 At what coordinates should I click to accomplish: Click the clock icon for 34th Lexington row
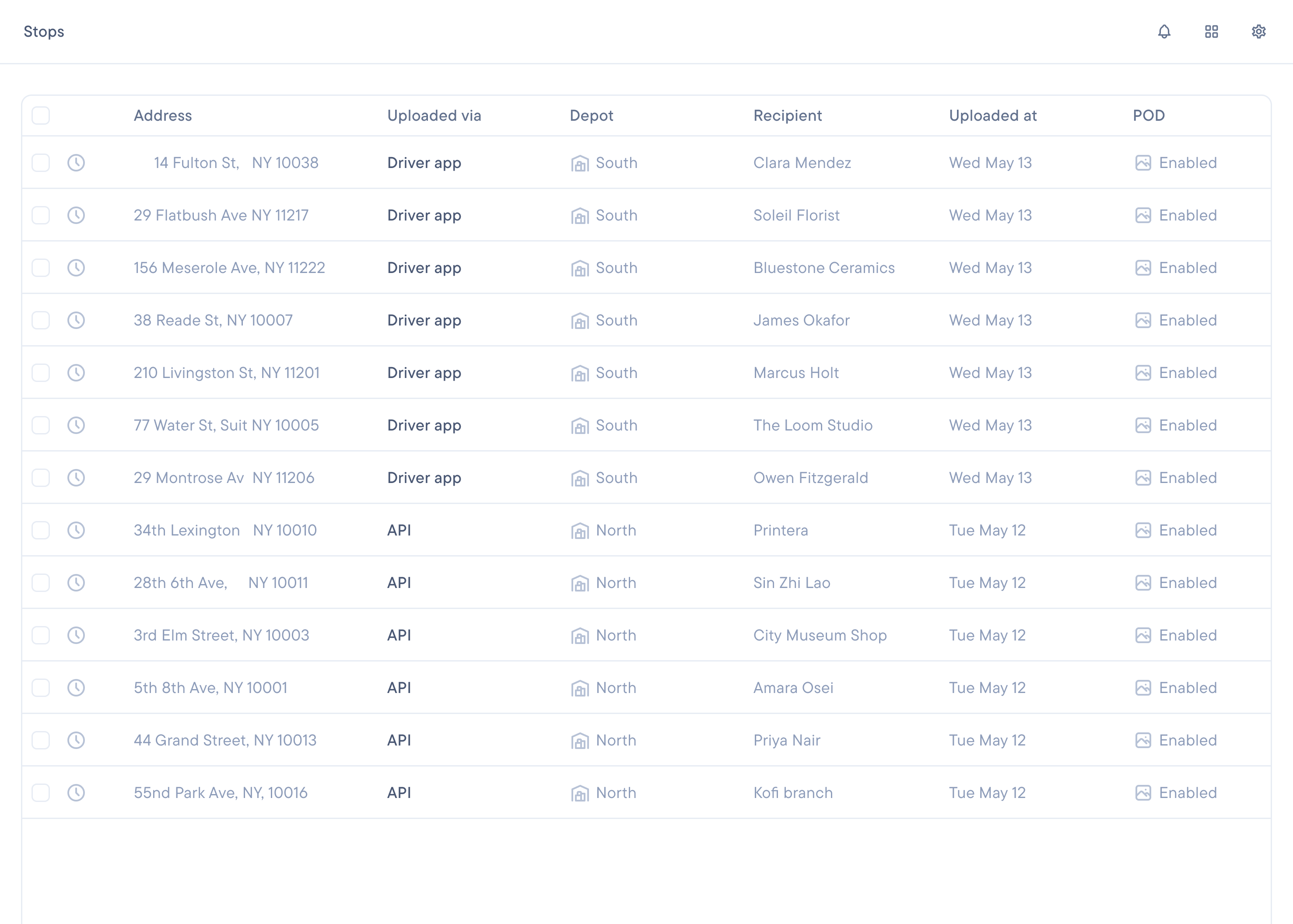[76, 530]
